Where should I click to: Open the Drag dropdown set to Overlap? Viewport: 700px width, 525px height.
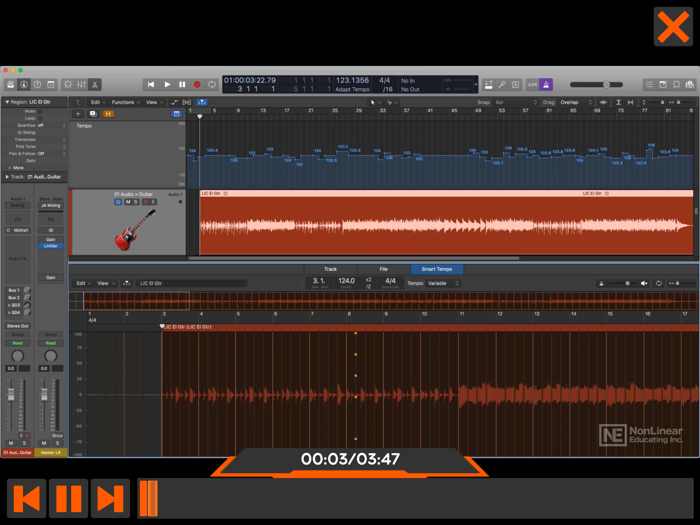[x=576, y=102]
